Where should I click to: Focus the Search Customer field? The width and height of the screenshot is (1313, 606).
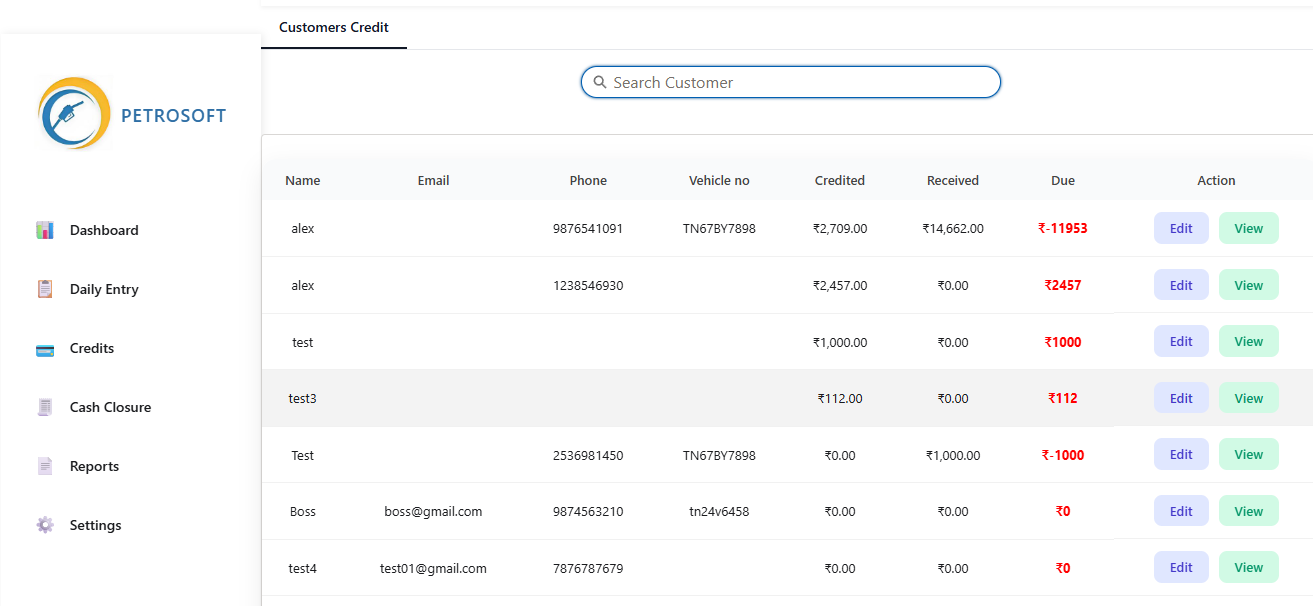791,82
